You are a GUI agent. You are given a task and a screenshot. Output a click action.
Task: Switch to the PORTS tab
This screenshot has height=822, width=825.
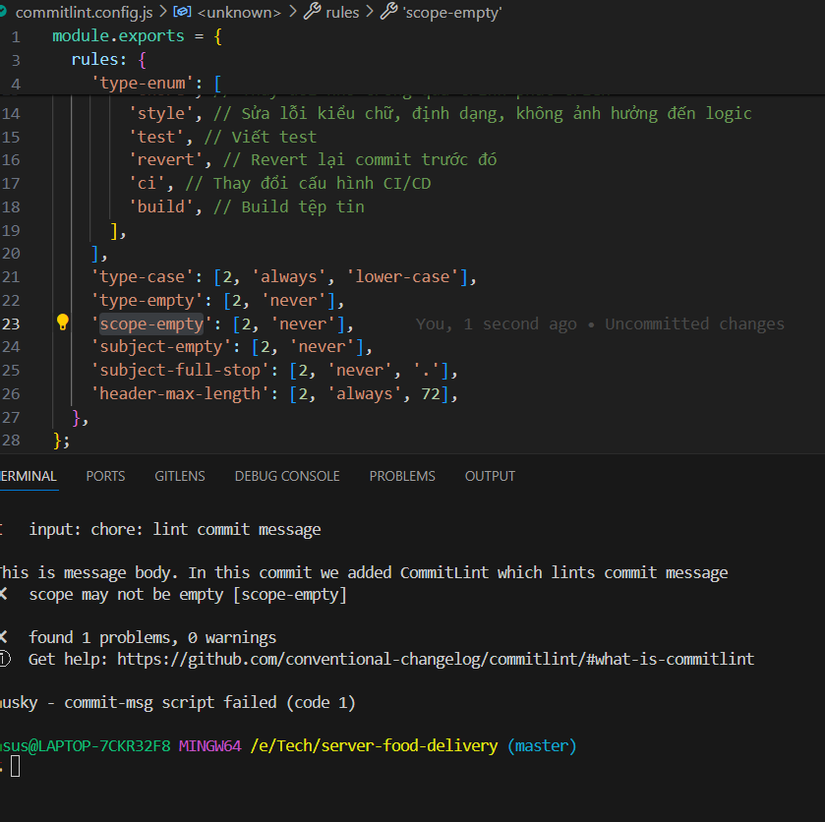point(105,476)
